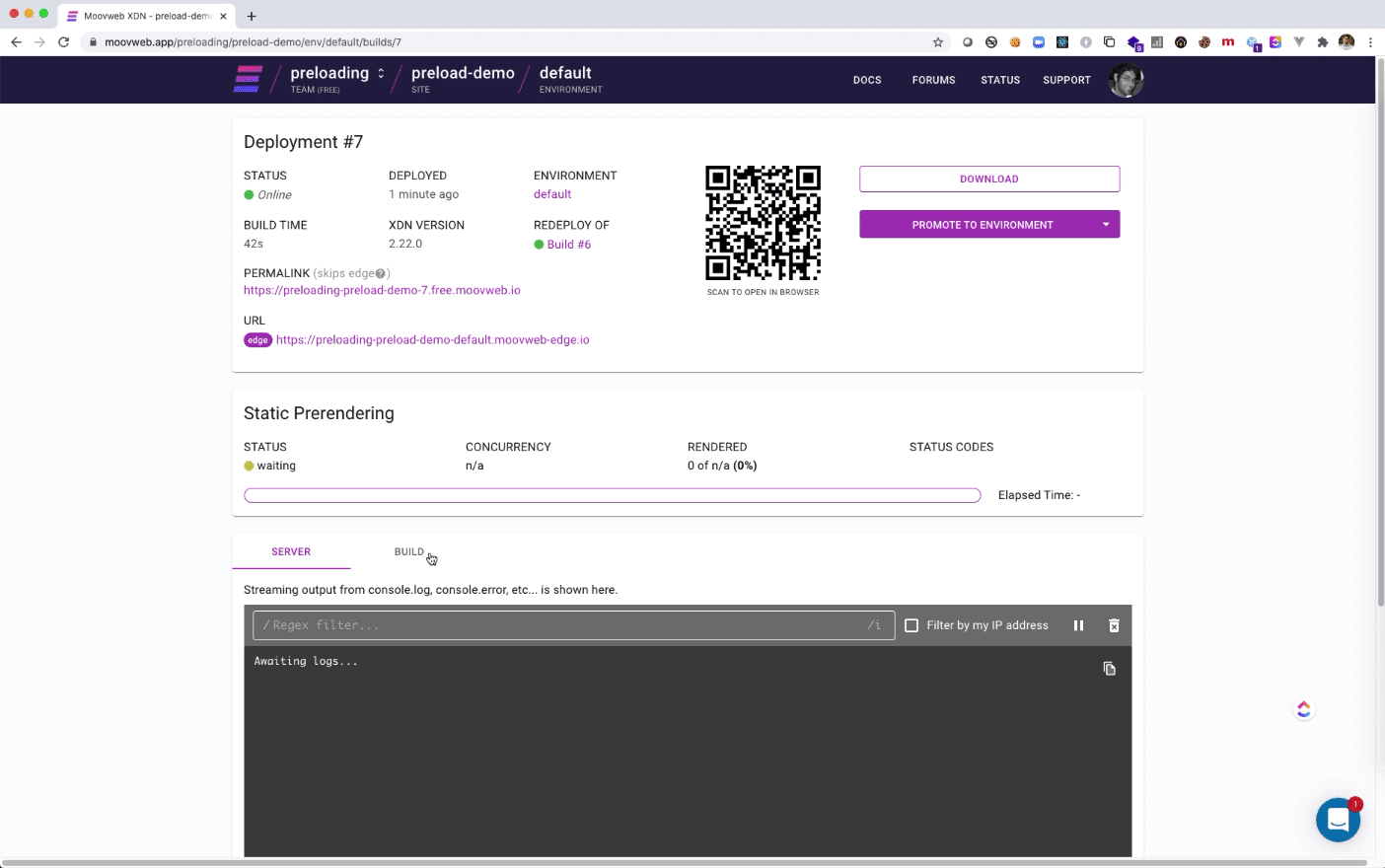This screenshot has height=868, width=1385.
Task: Enable Filter by my IP address
Action: coord(911,625)
